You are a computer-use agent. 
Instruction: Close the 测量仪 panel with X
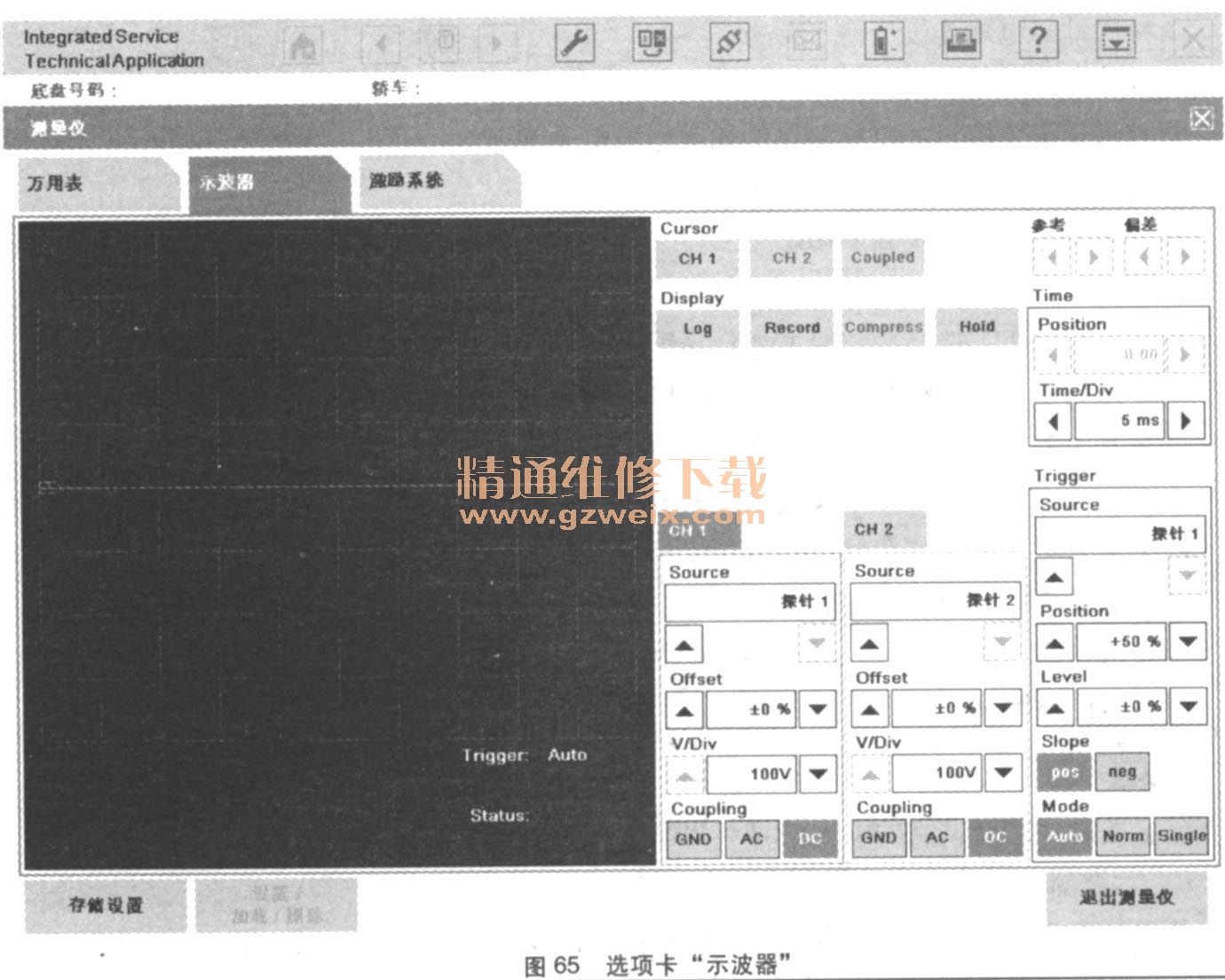[x=1201, y=119]
